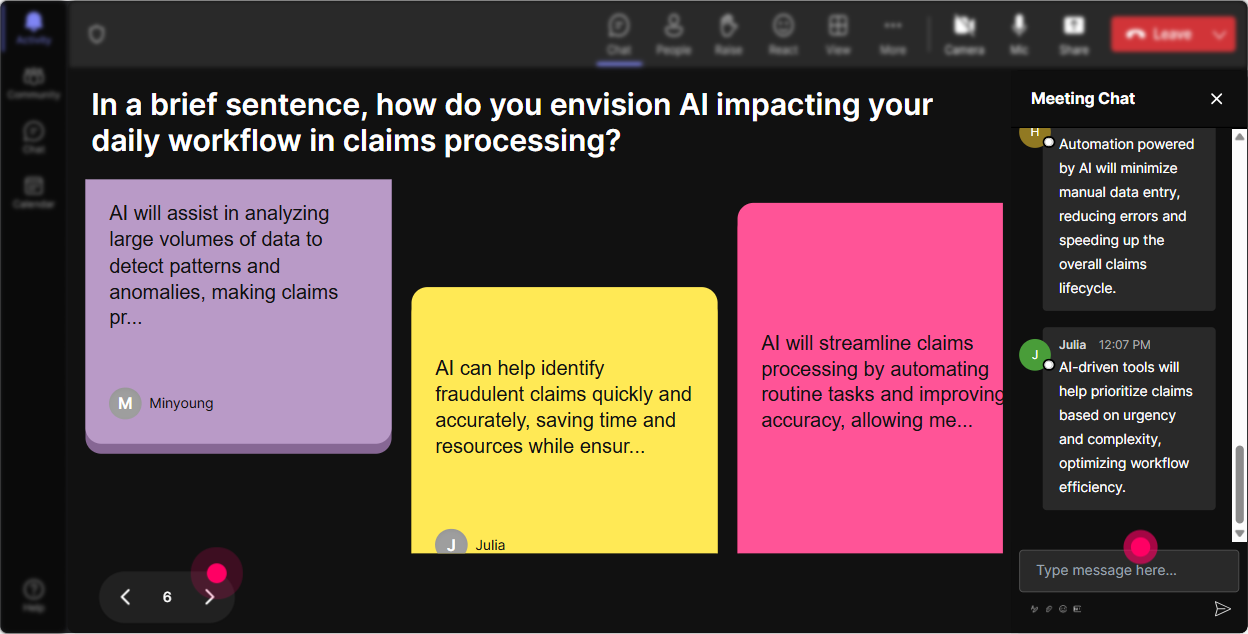
Task: Open the More options menu
Action: [893, 34]
